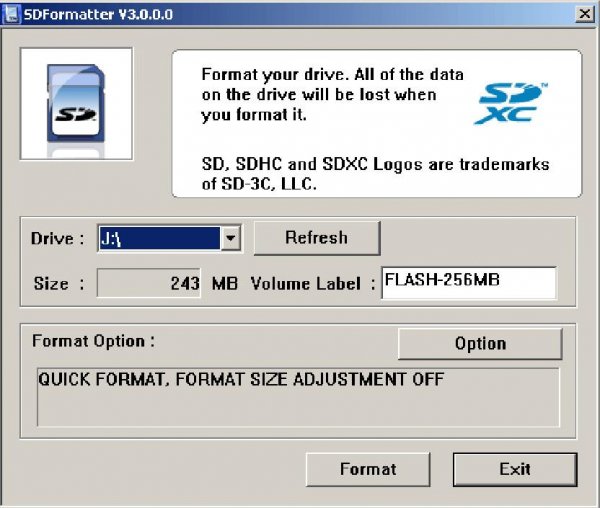Click the MB unit label
This screenshot has height=508, width=600.
[225, 283]
